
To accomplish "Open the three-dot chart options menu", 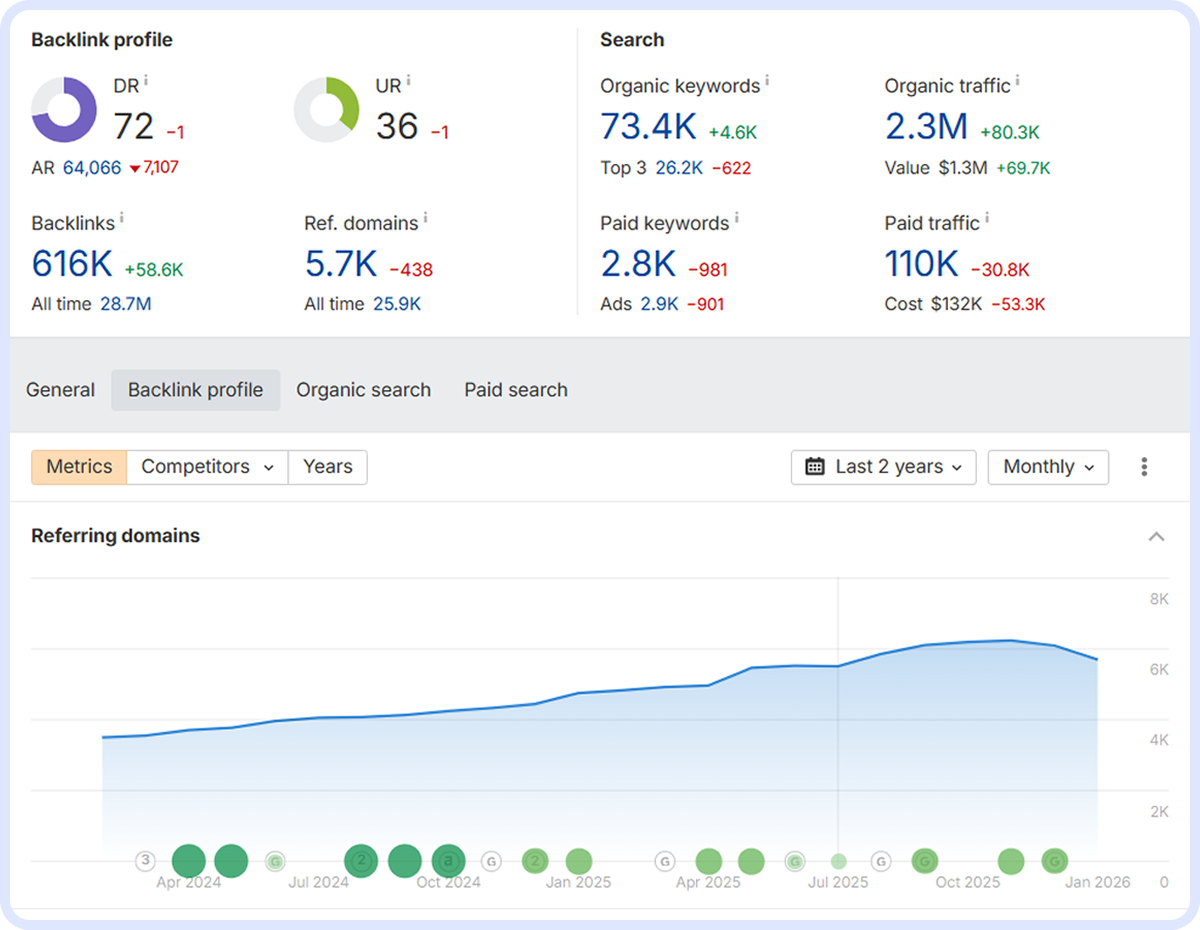I will [x=1144, y=467].
